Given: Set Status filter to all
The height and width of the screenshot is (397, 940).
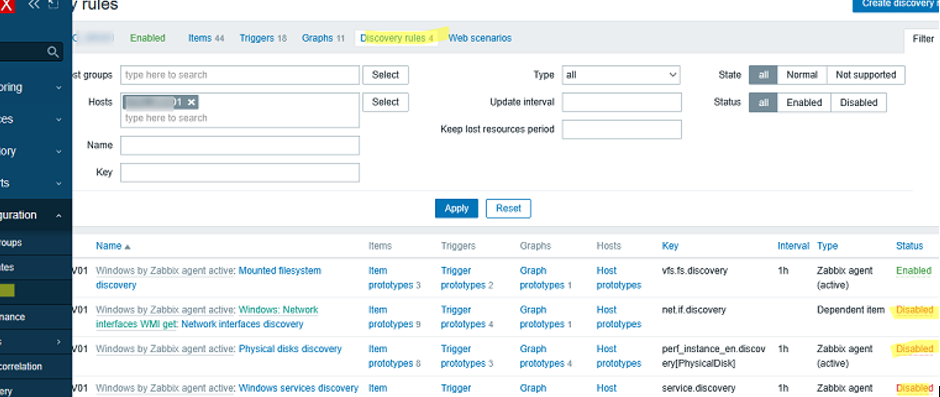Looking at the screenshot, I should [763, 103].
